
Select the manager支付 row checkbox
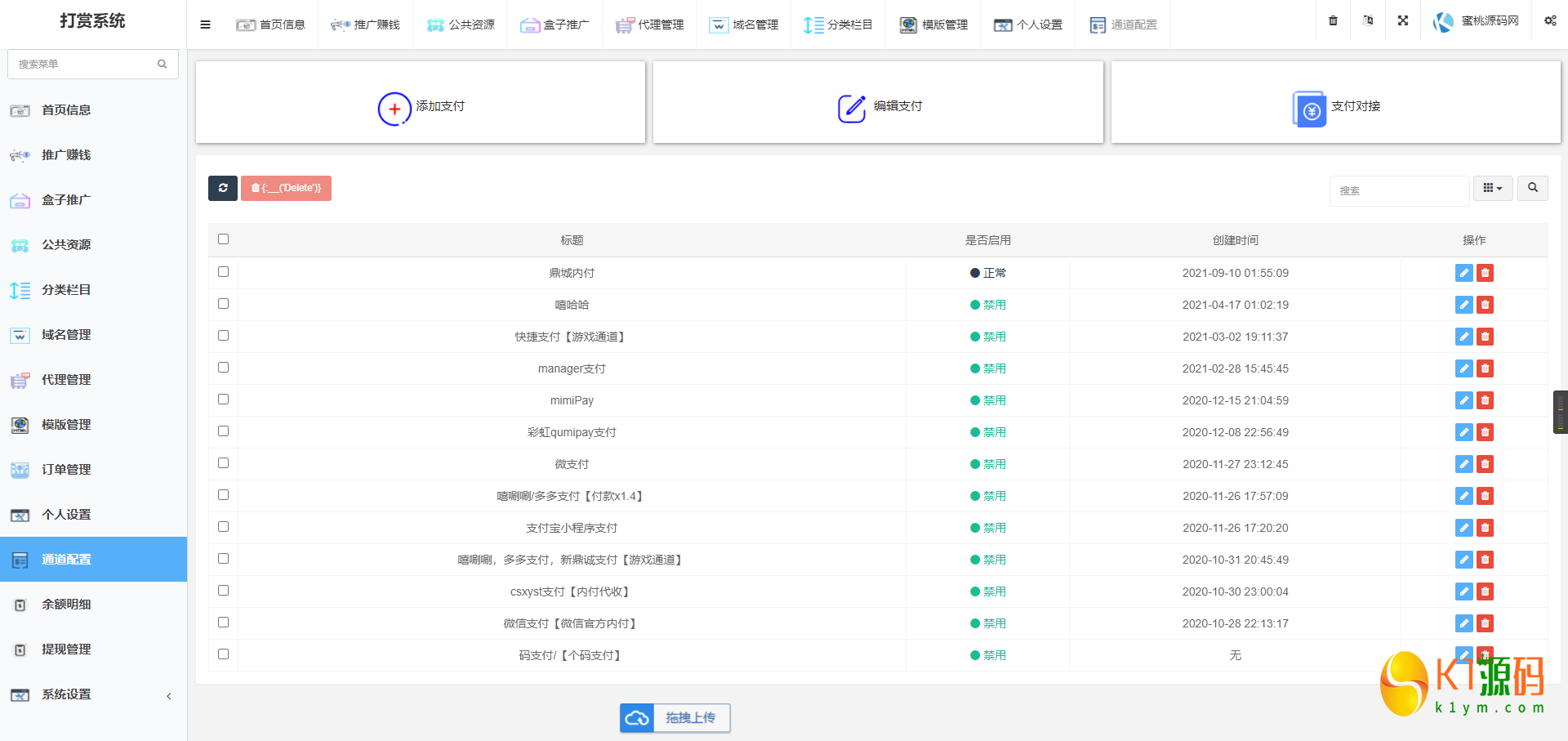pos(223,368)
